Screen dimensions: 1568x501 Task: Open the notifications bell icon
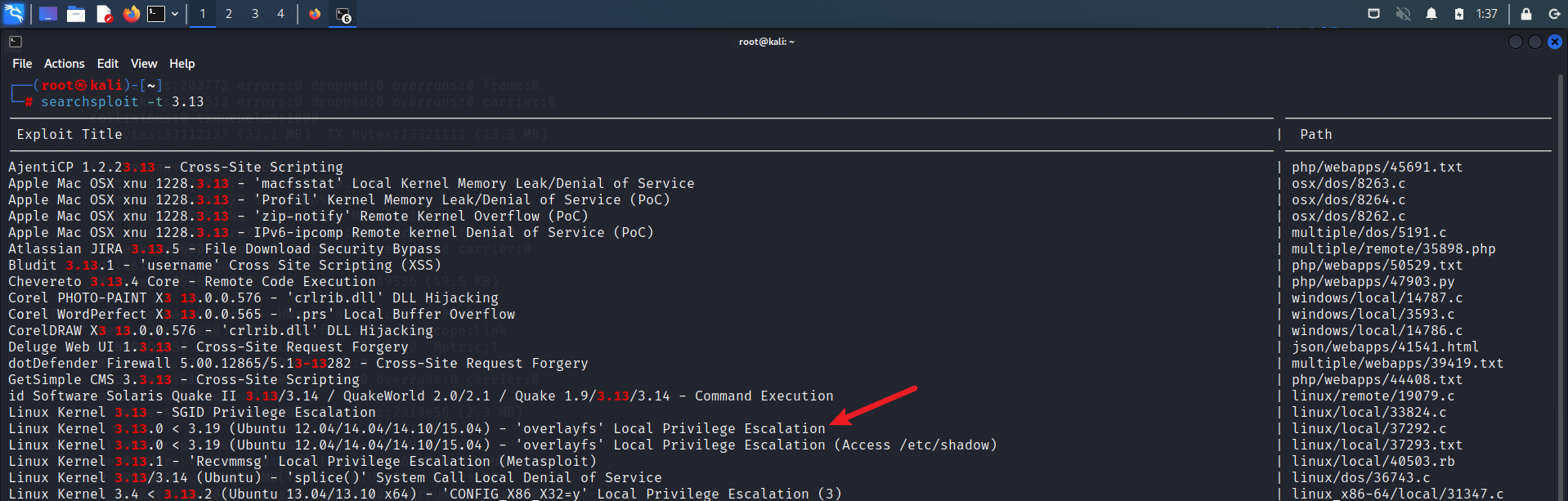pos(1431,14)
